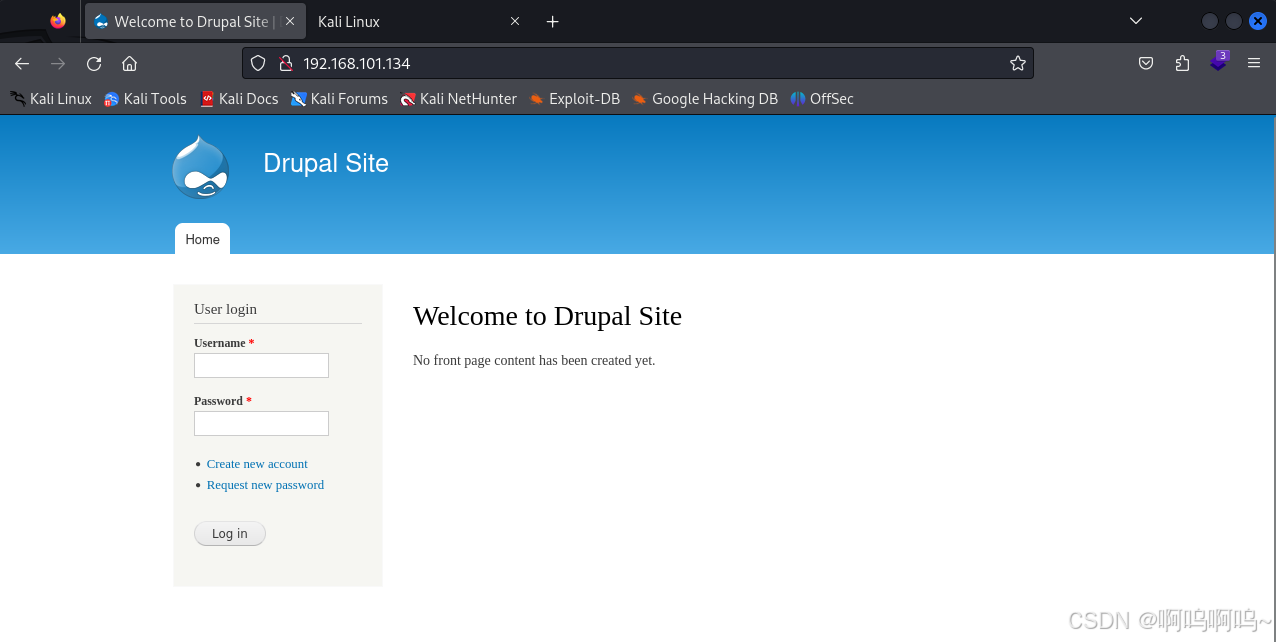The width and height of the screenshot is (1276, 642).
Task: Open the extensions puzzle-piece icon
Action: click(x=1182, y=63)
